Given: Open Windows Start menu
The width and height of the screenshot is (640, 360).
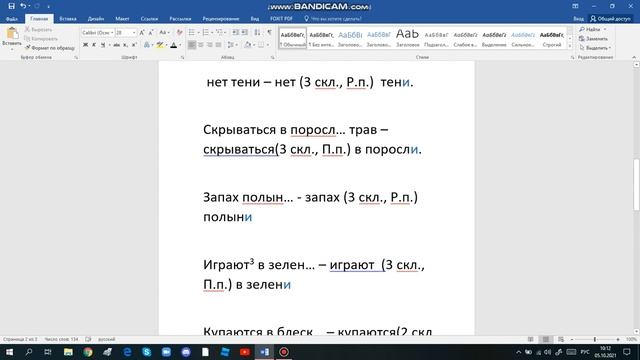Looking at the screenshot, I should pyautogui.click(x=9, y=352).
